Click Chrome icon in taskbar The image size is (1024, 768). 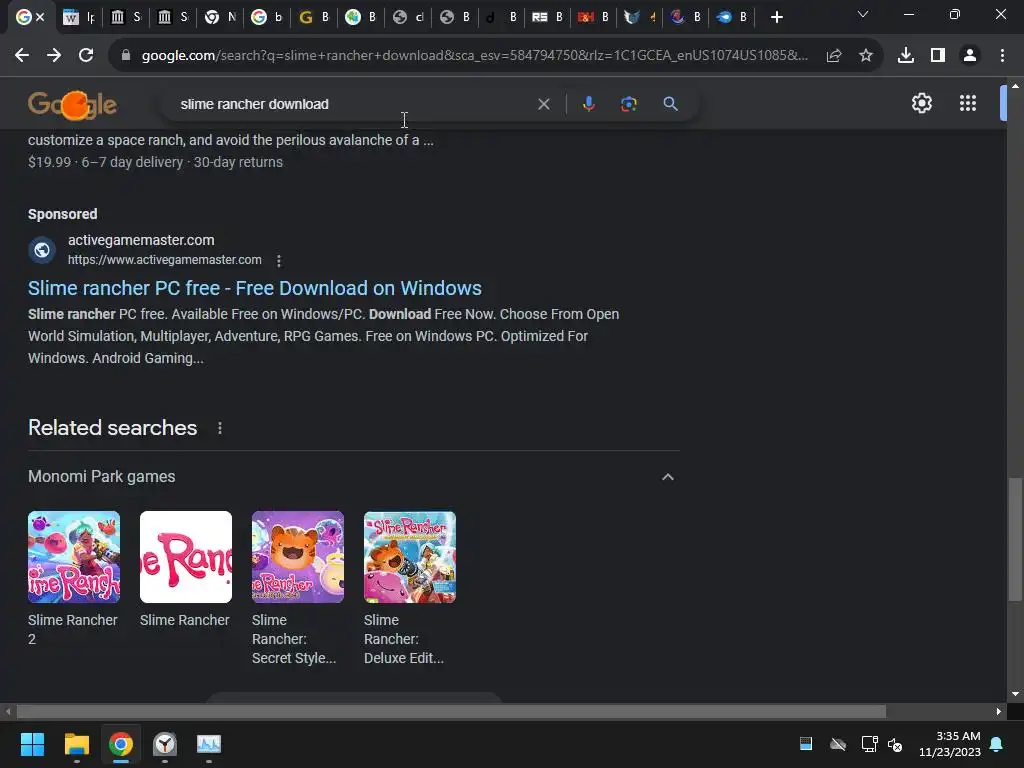(x=121, y=744)
